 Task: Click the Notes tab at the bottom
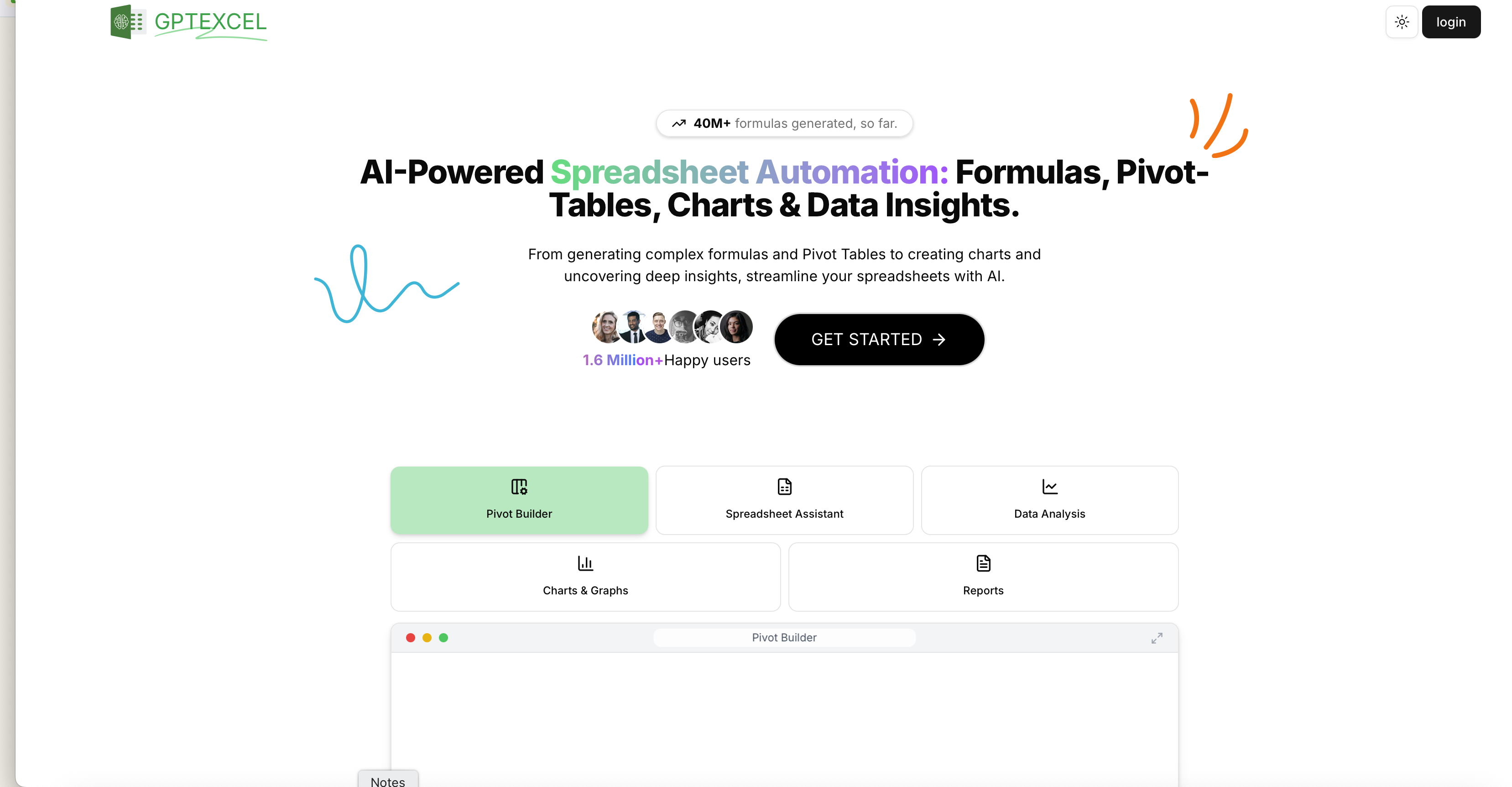tap(388, 780)
